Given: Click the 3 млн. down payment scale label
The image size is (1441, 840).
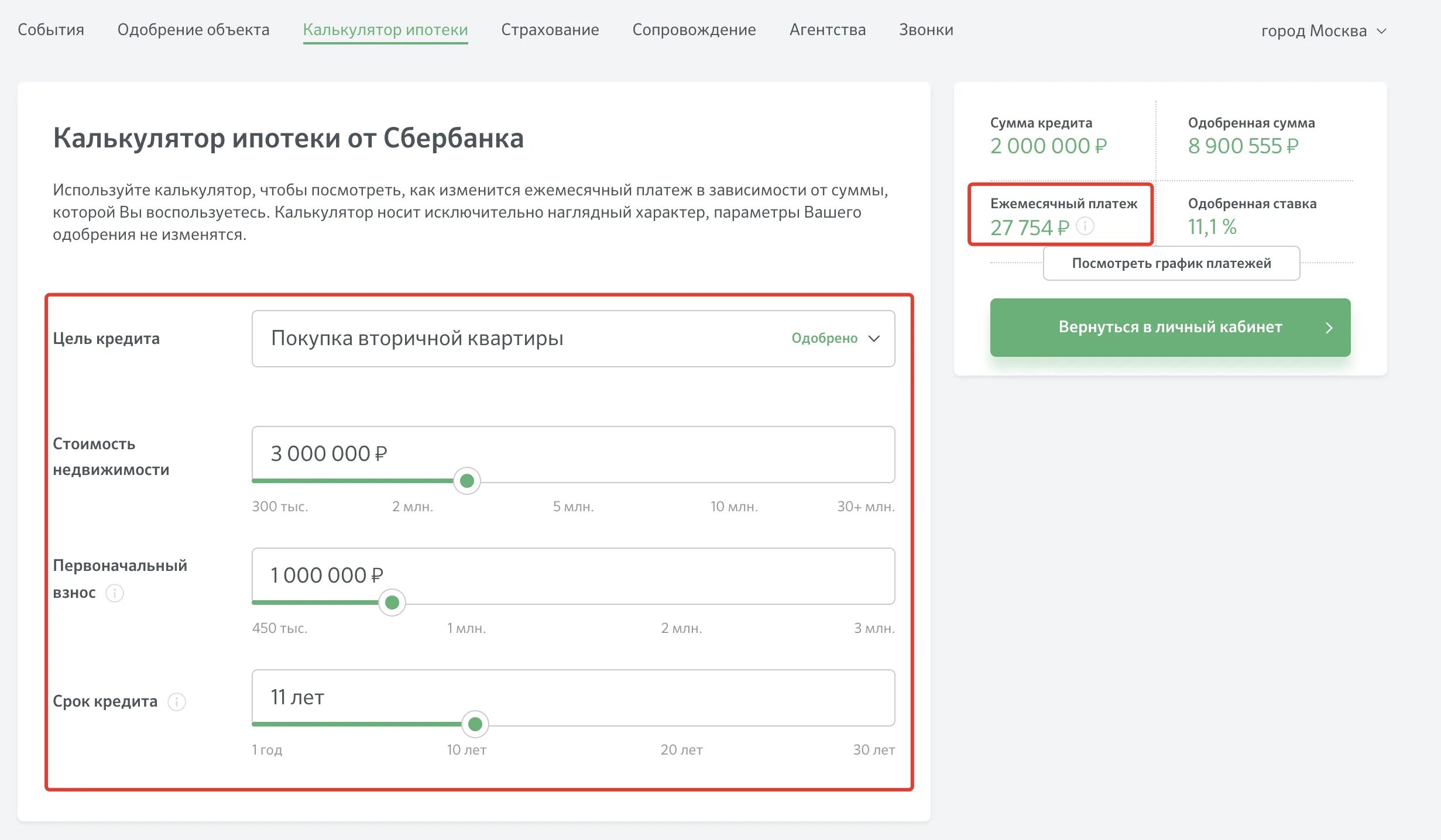Looking at the screenshot, I should point(874,628).
